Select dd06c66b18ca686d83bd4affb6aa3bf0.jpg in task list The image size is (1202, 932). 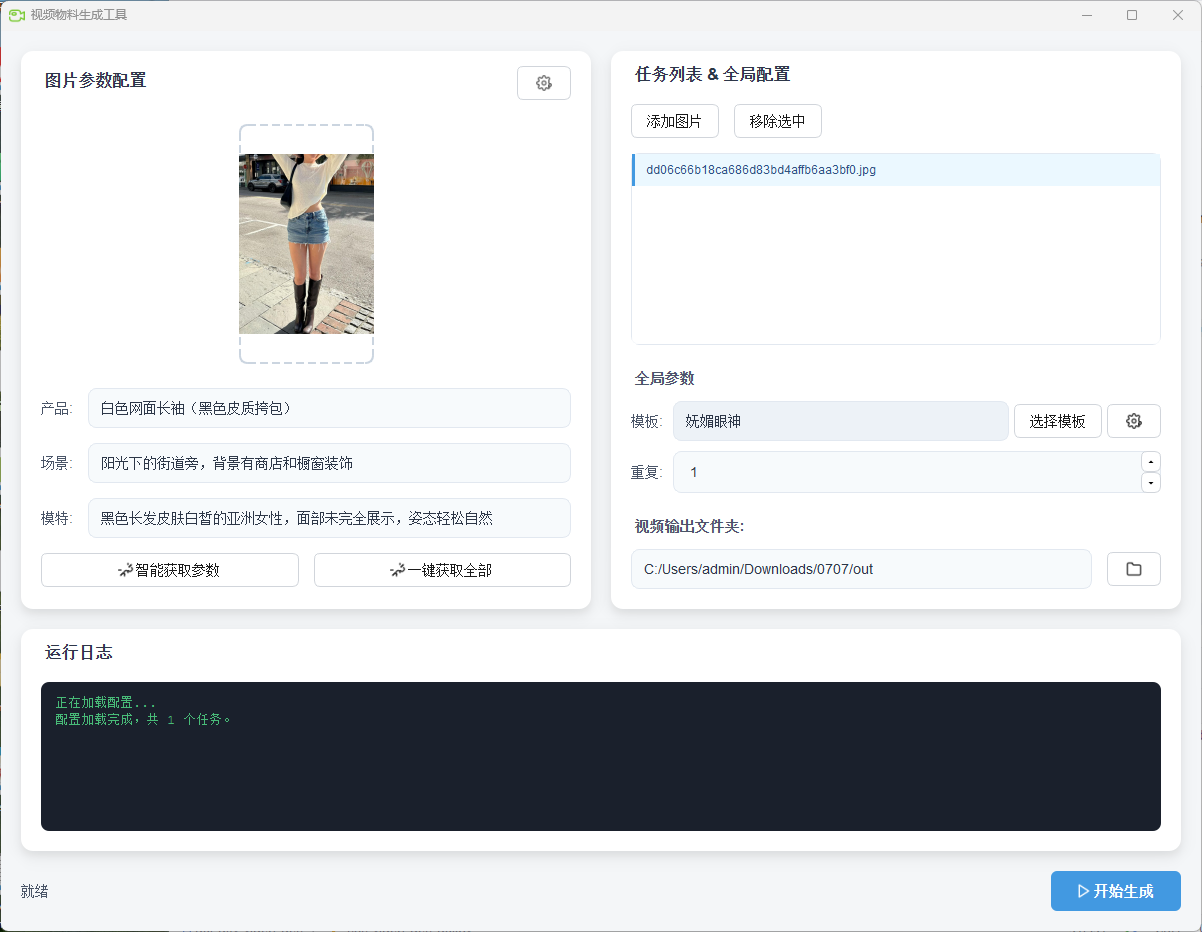click(760, 170)
